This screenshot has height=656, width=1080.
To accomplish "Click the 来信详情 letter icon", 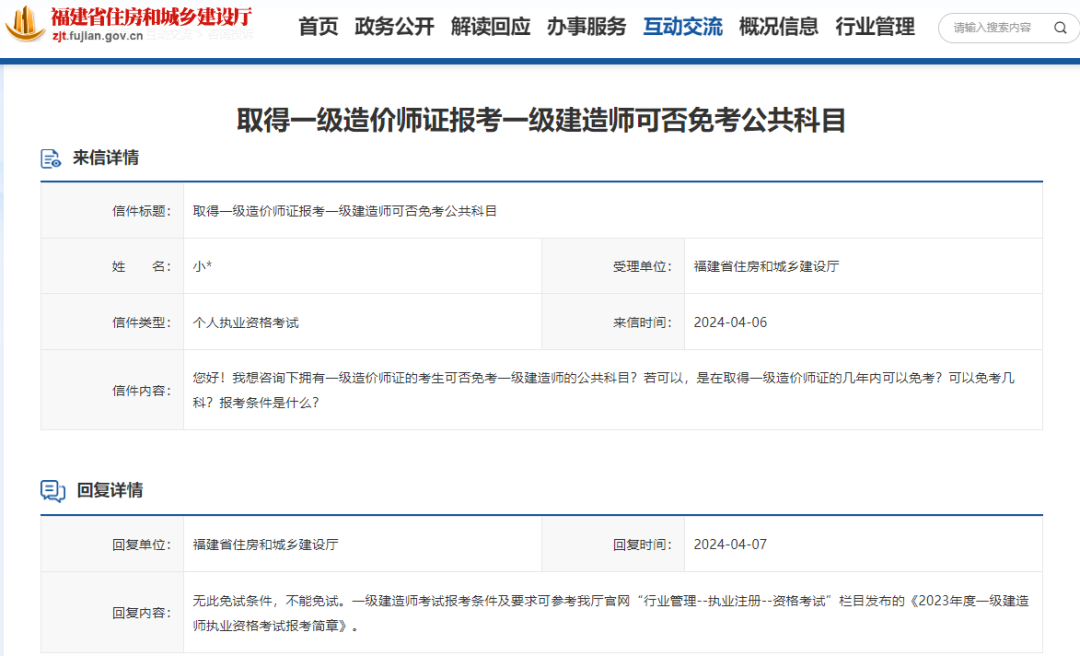I will click(51, 158).
